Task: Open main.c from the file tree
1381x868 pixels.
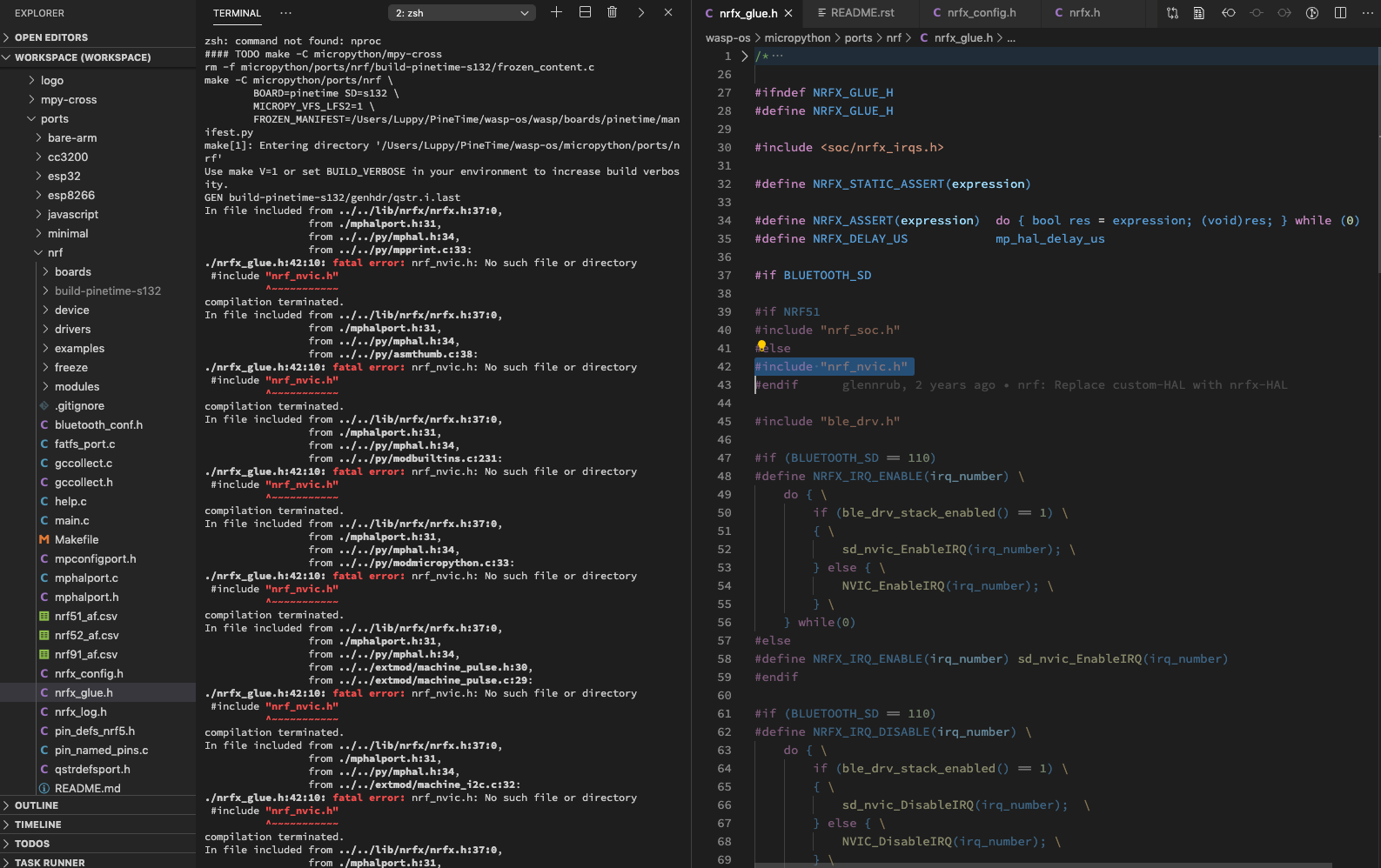Action: coord(71,520)
